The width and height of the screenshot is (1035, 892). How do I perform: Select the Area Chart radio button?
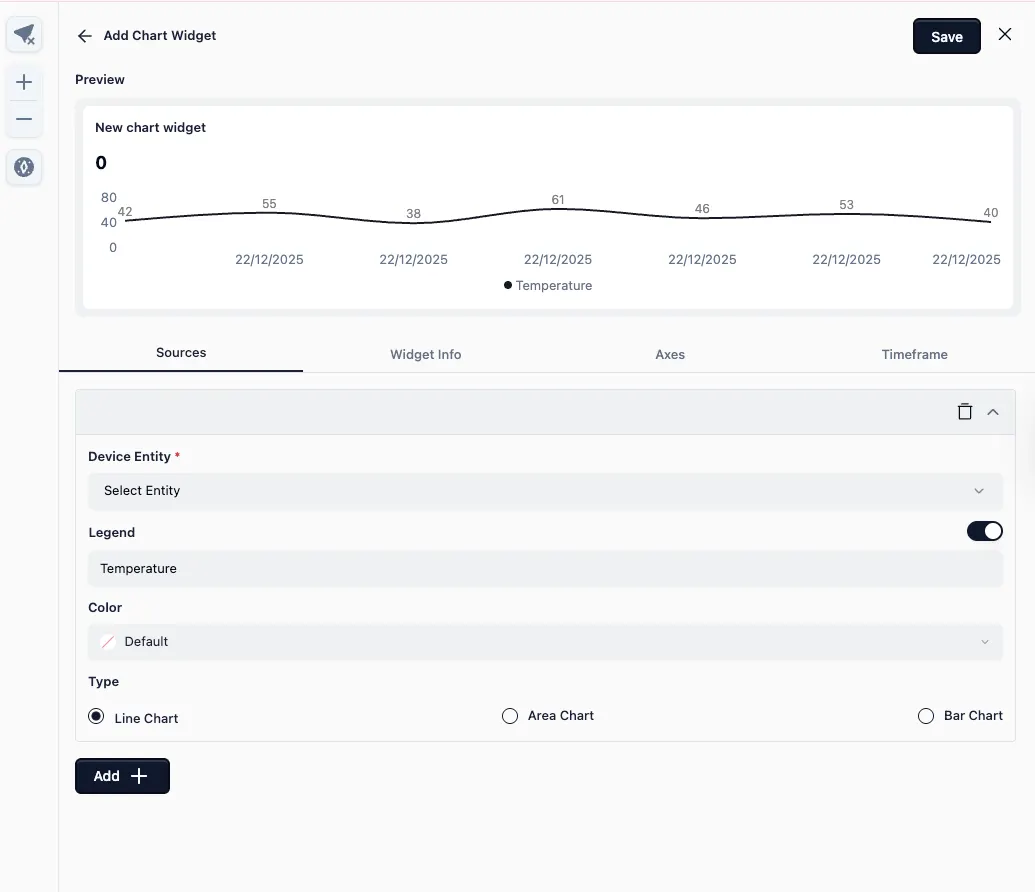tap(510, 716)
